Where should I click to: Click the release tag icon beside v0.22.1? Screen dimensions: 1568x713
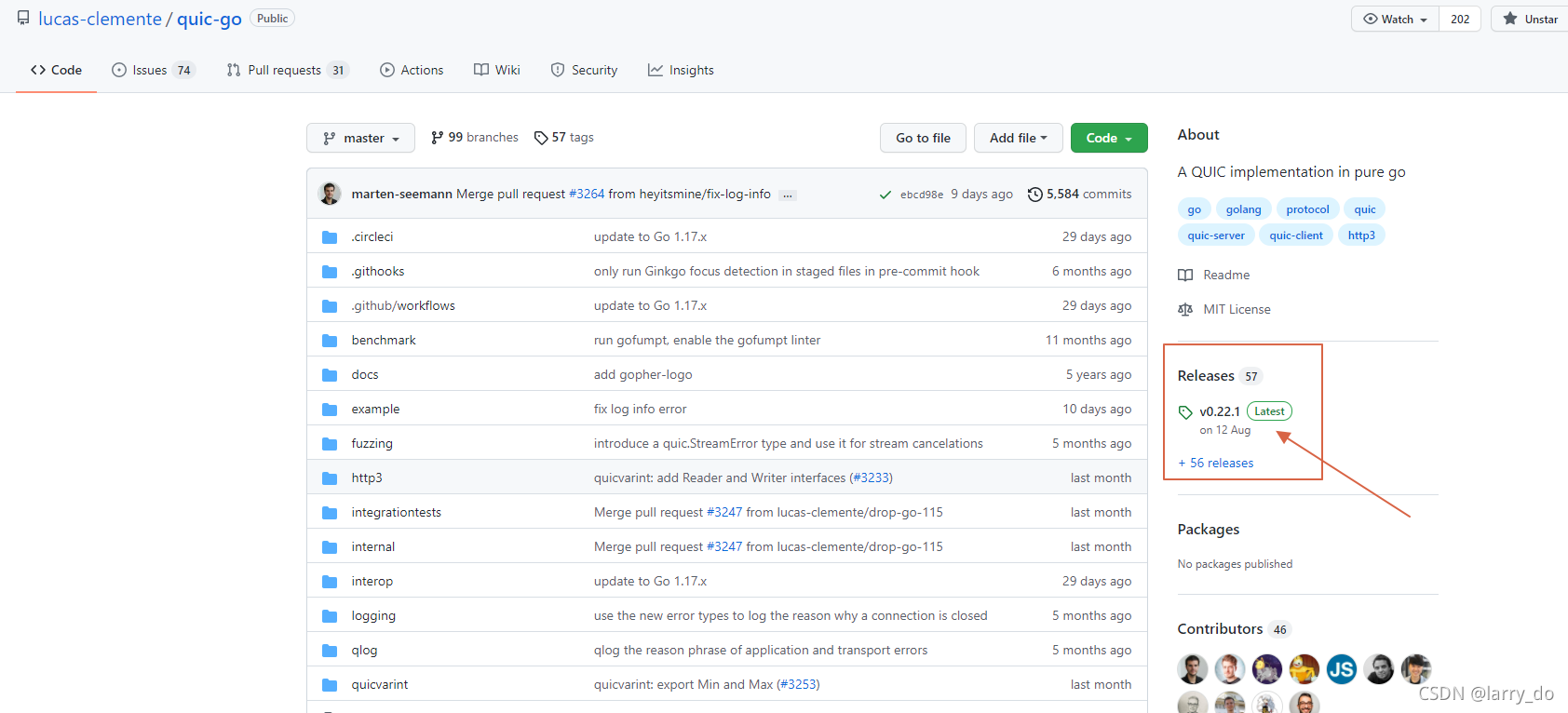pyautogui.click(x=1185, y=412)
